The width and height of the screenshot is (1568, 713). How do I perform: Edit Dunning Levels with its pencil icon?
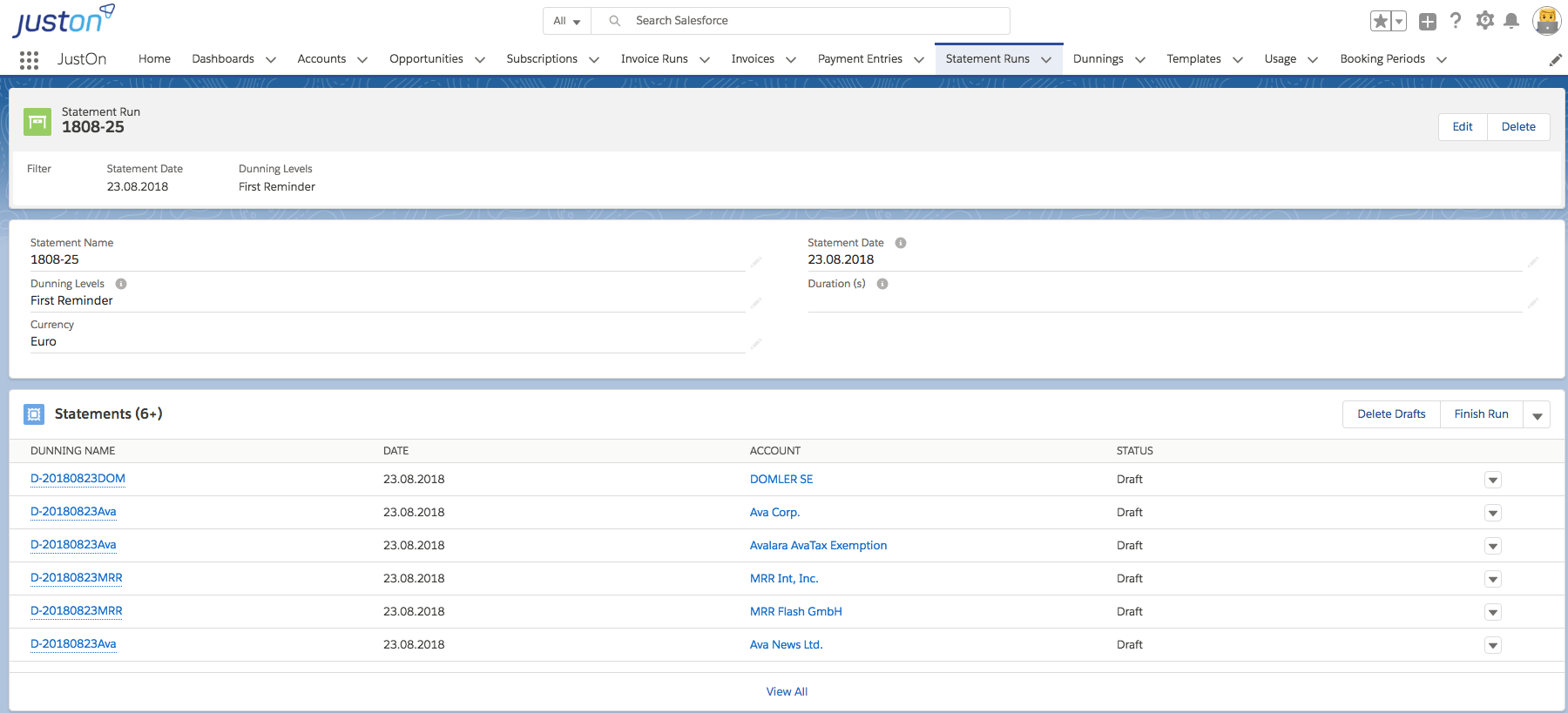[756, 302]
